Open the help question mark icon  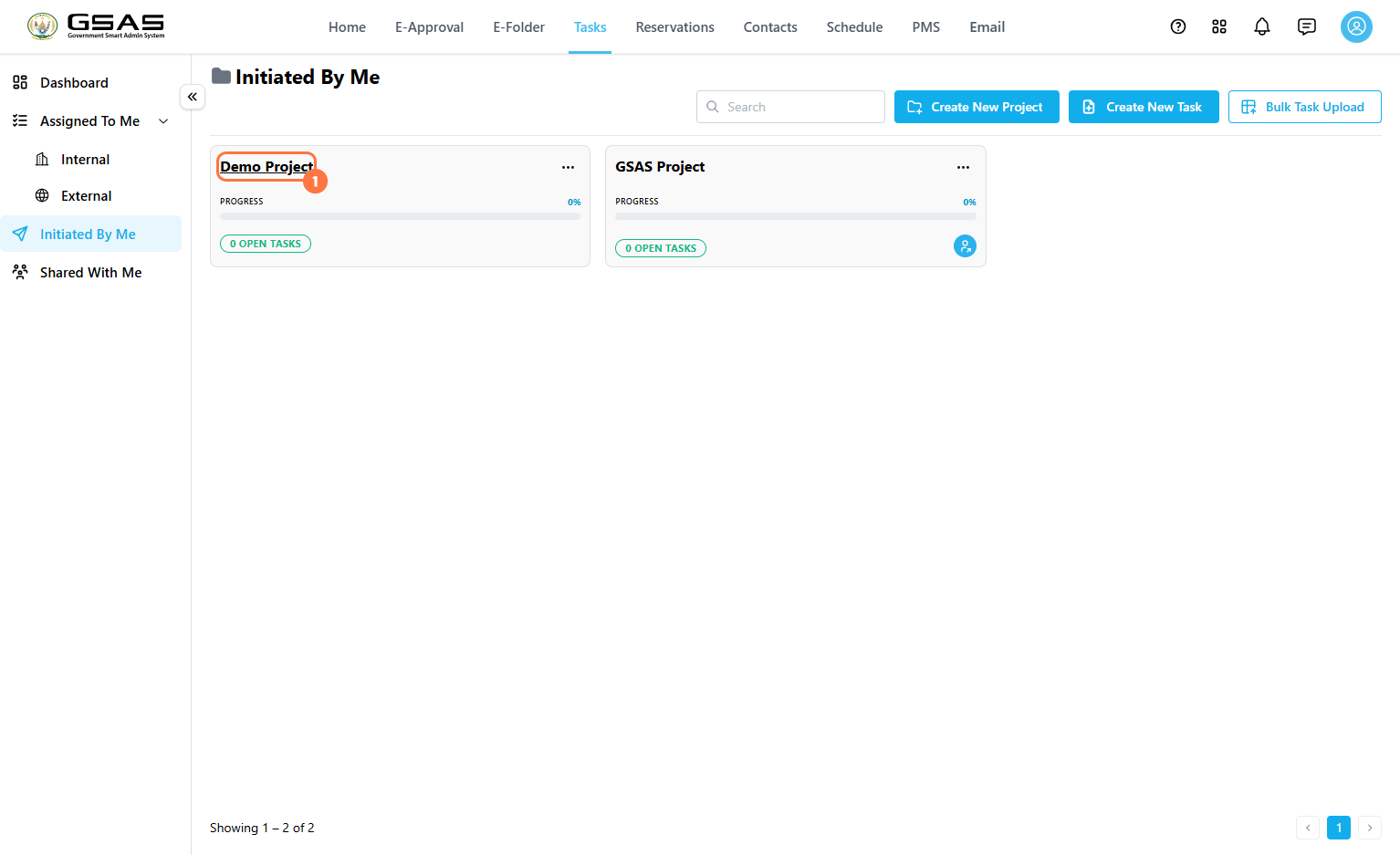(1178, 26)
